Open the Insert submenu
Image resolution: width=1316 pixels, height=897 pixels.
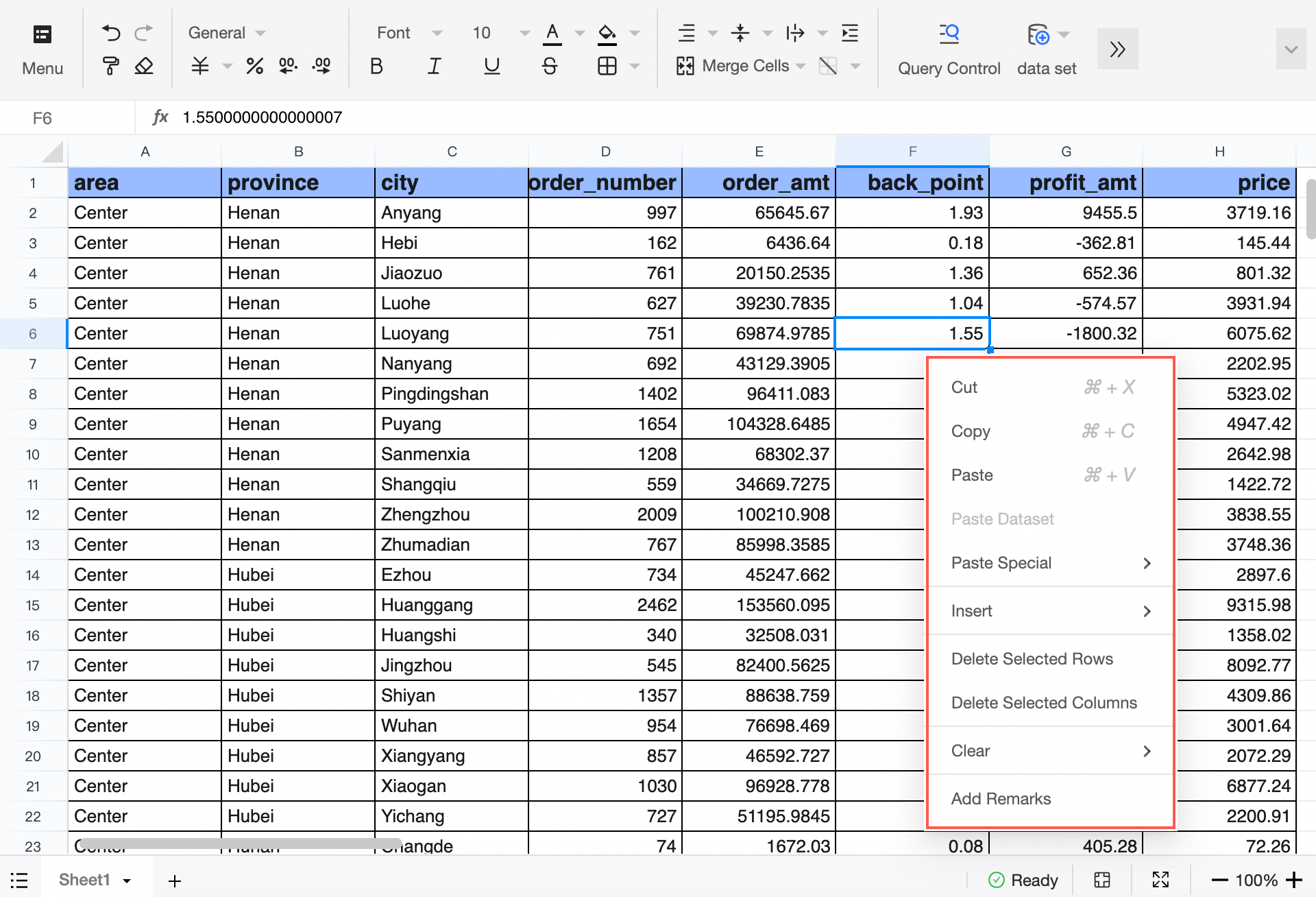(1050, 611)
